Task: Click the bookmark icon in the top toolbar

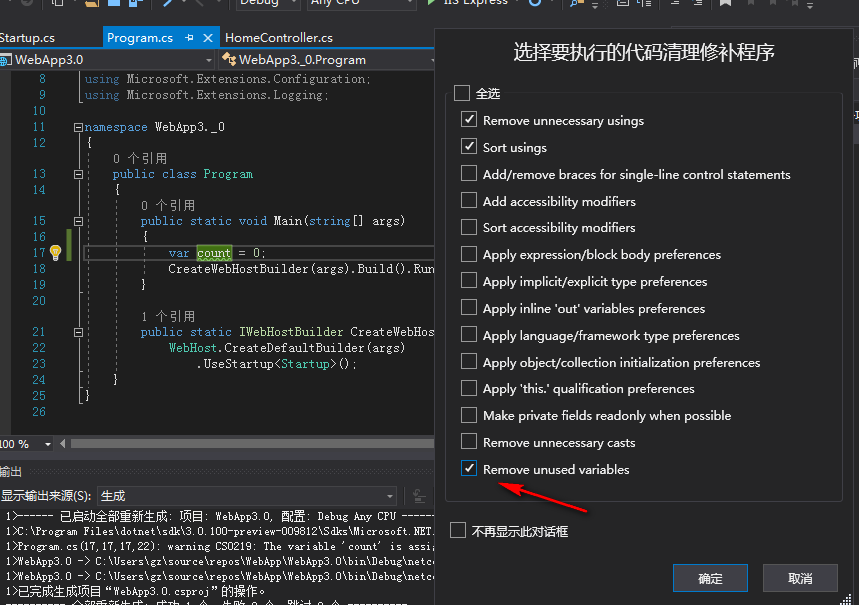Action: coord(725,3)
